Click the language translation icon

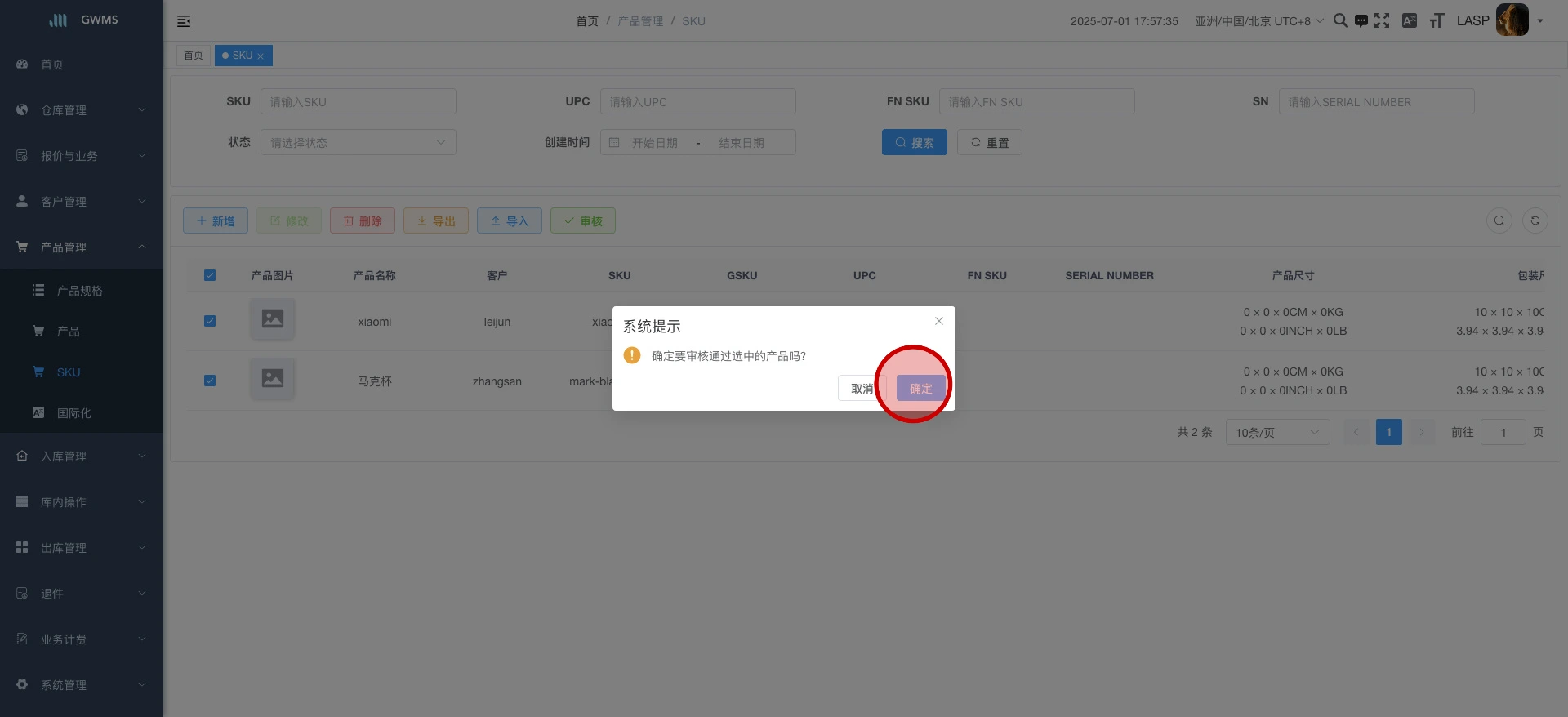pyautogui.click(x=1410, y=21)
